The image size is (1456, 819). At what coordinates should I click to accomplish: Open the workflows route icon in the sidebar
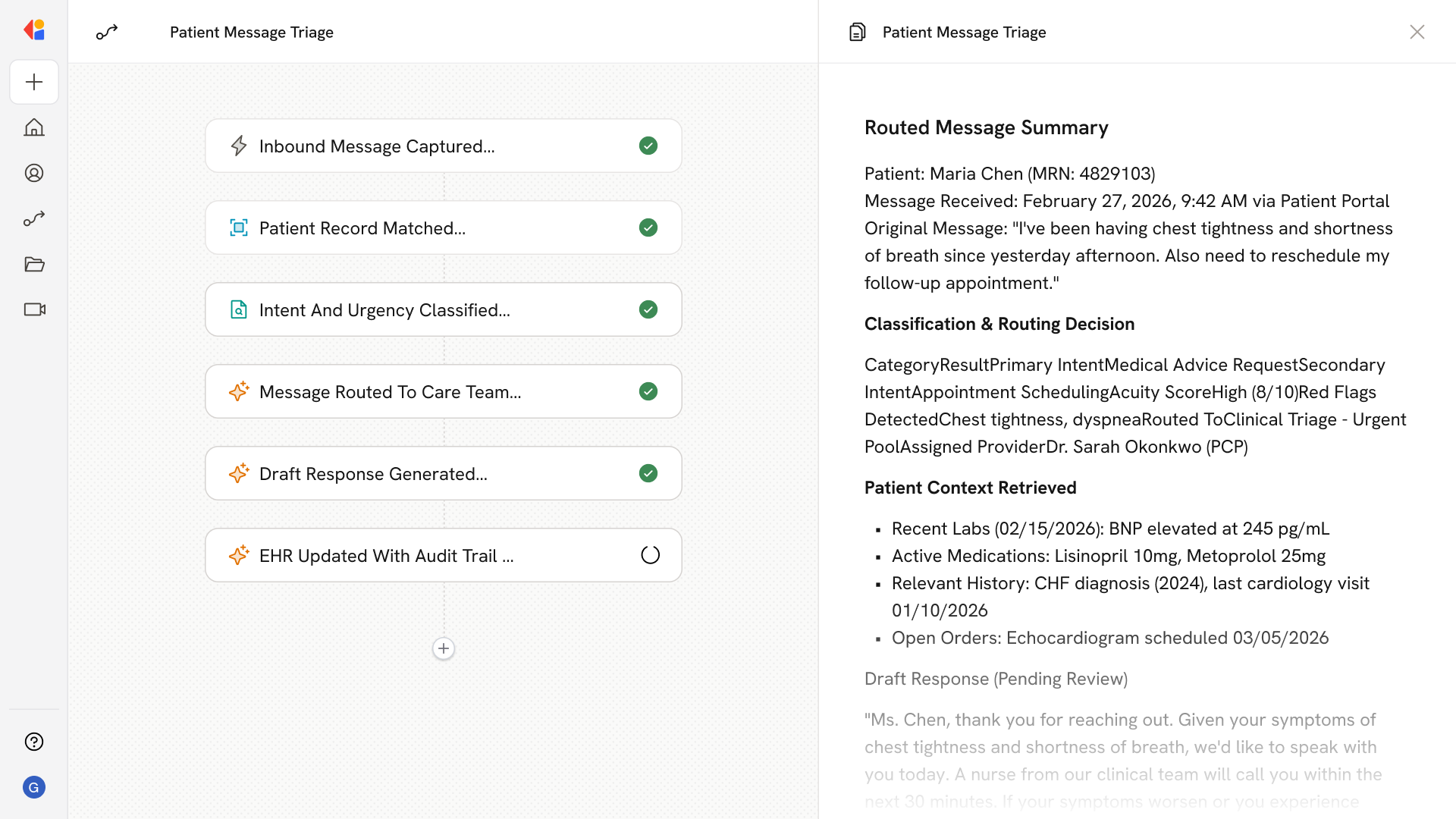(34, 218)
